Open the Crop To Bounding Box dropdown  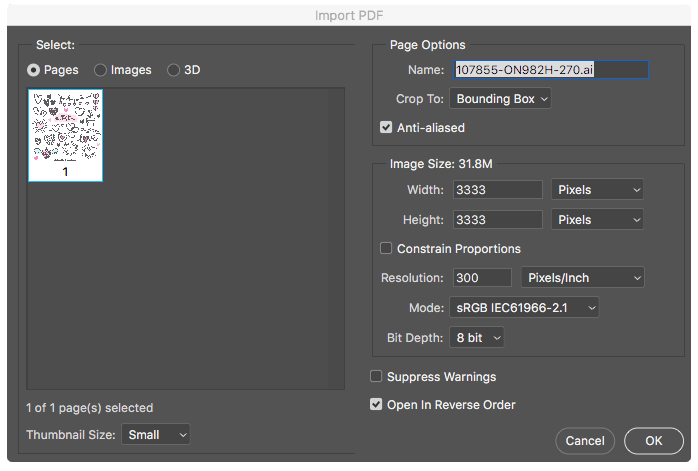[500, 98]
